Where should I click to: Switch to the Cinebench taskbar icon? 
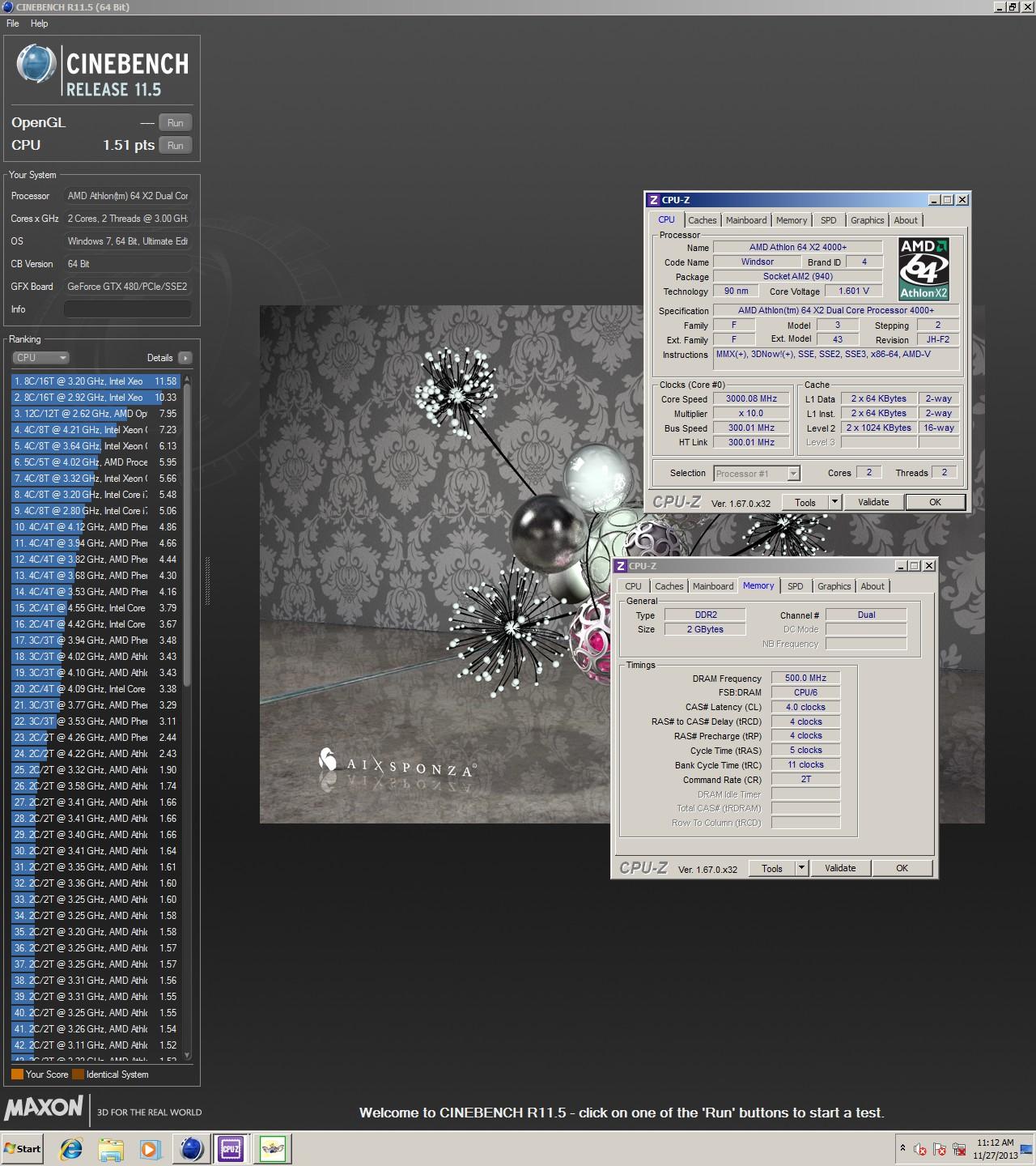click(192, 1148)
